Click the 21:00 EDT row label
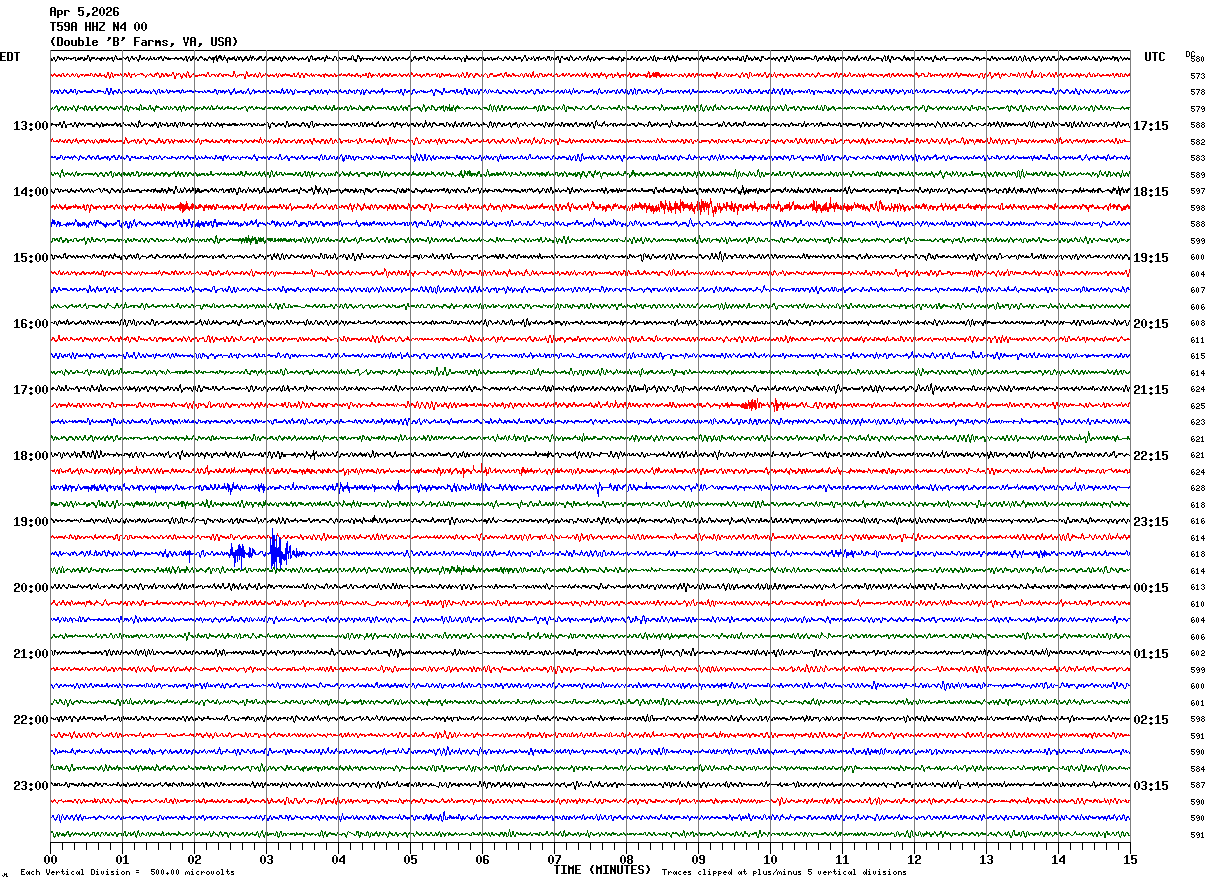This screenshot has width=1210, height=886. point(31,654)
